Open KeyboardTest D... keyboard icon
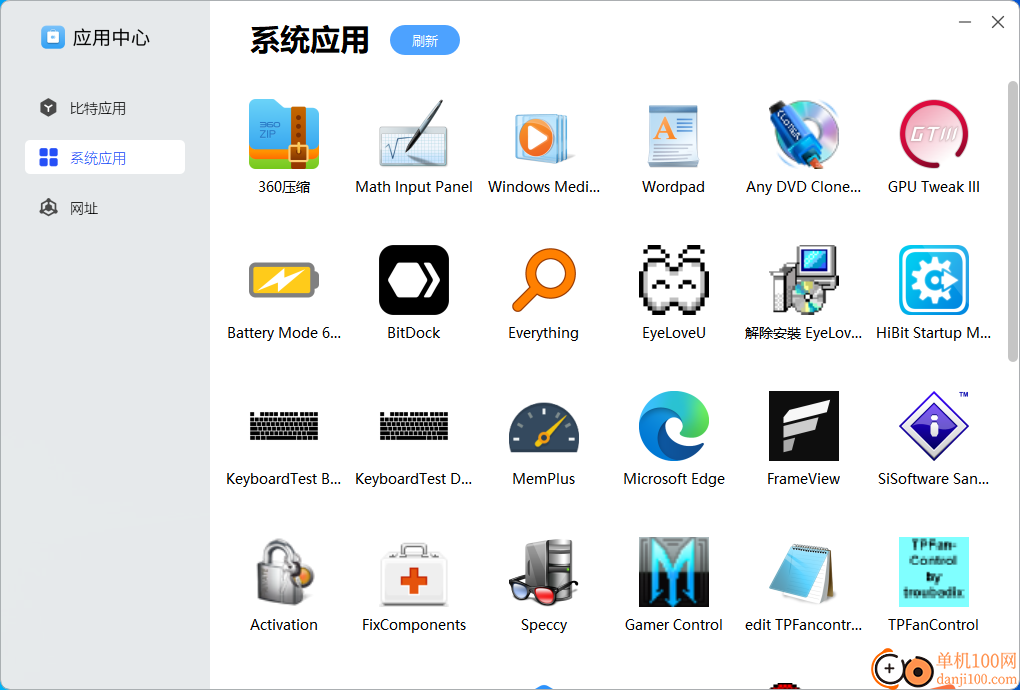Viewport: 1020px width, 690px height. click(414, 426)
